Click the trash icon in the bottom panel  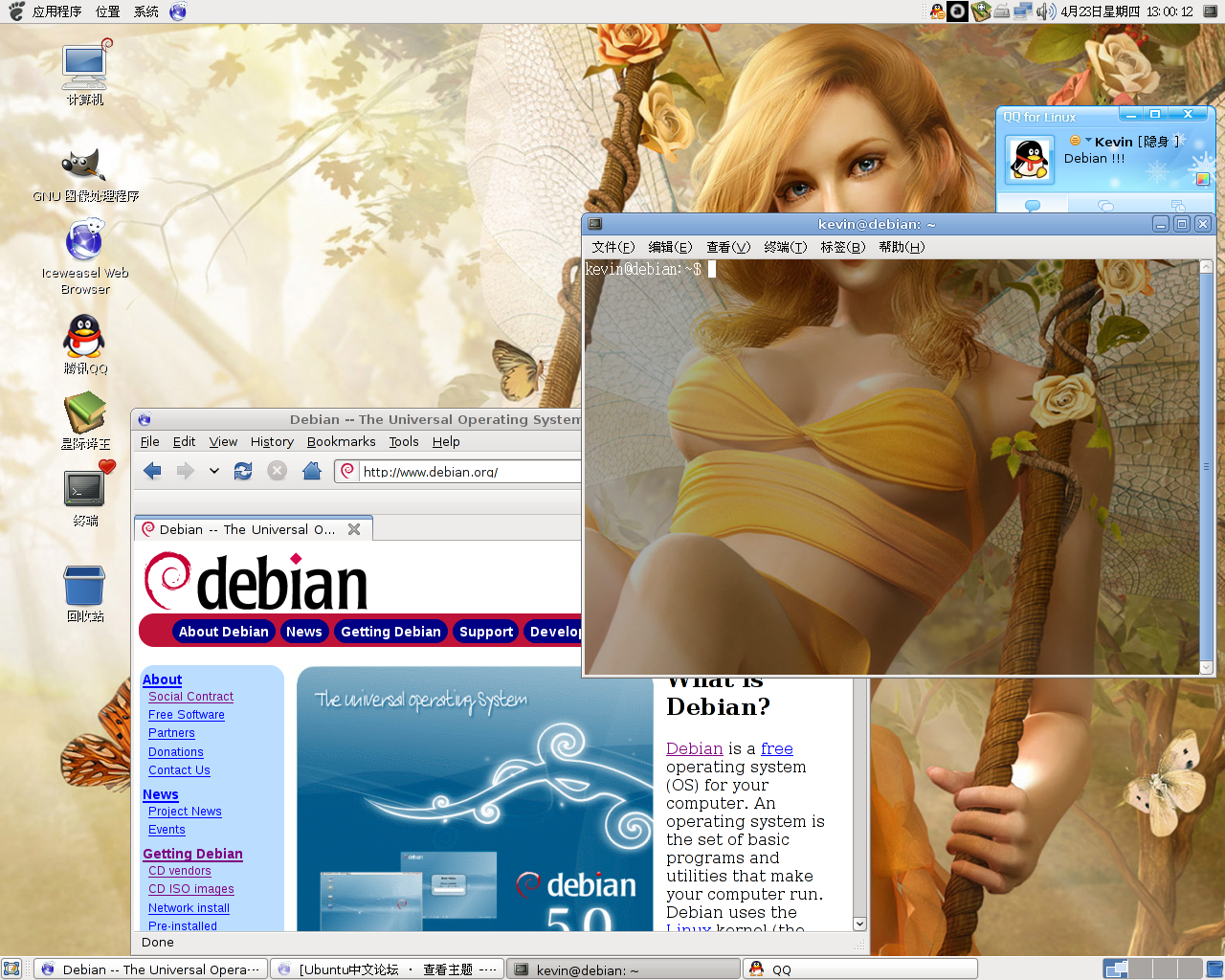(x=1214, y=969)
